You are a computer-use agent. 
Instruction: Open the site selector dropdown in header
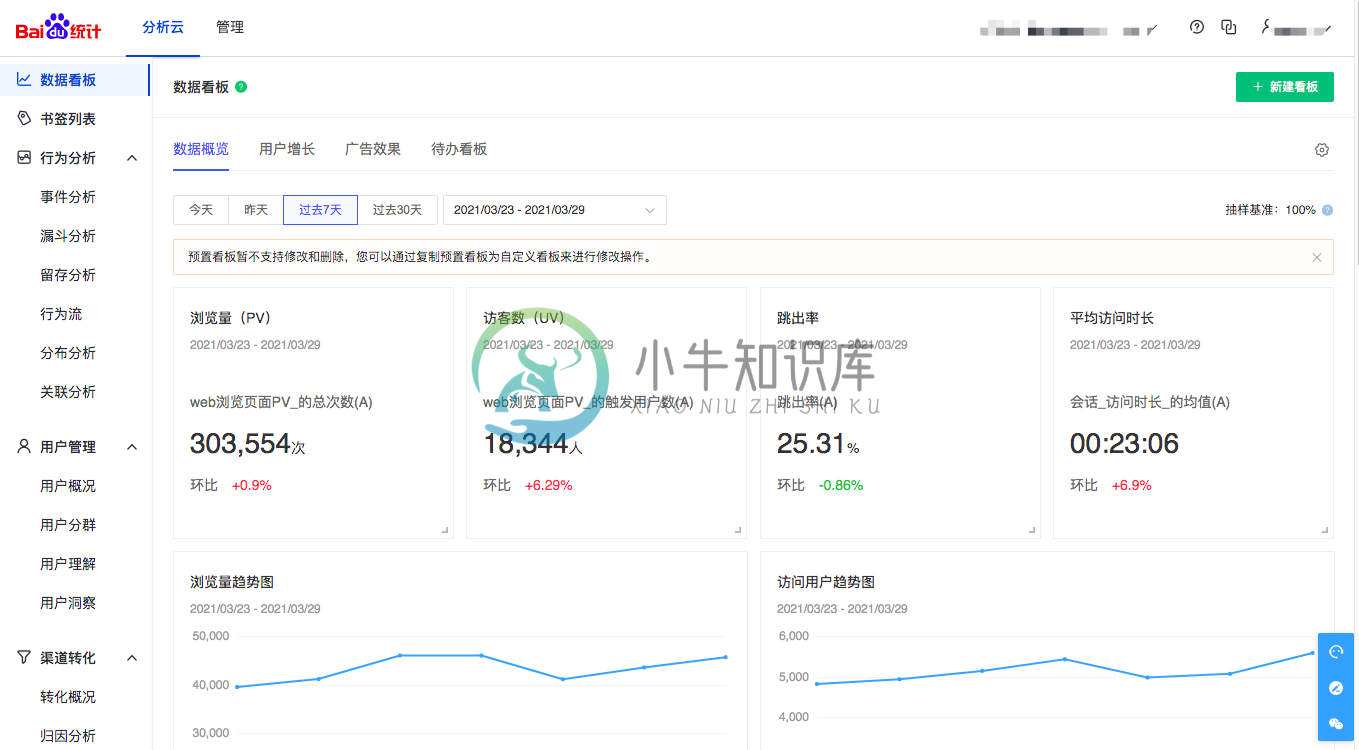(x=1070, y=31)
